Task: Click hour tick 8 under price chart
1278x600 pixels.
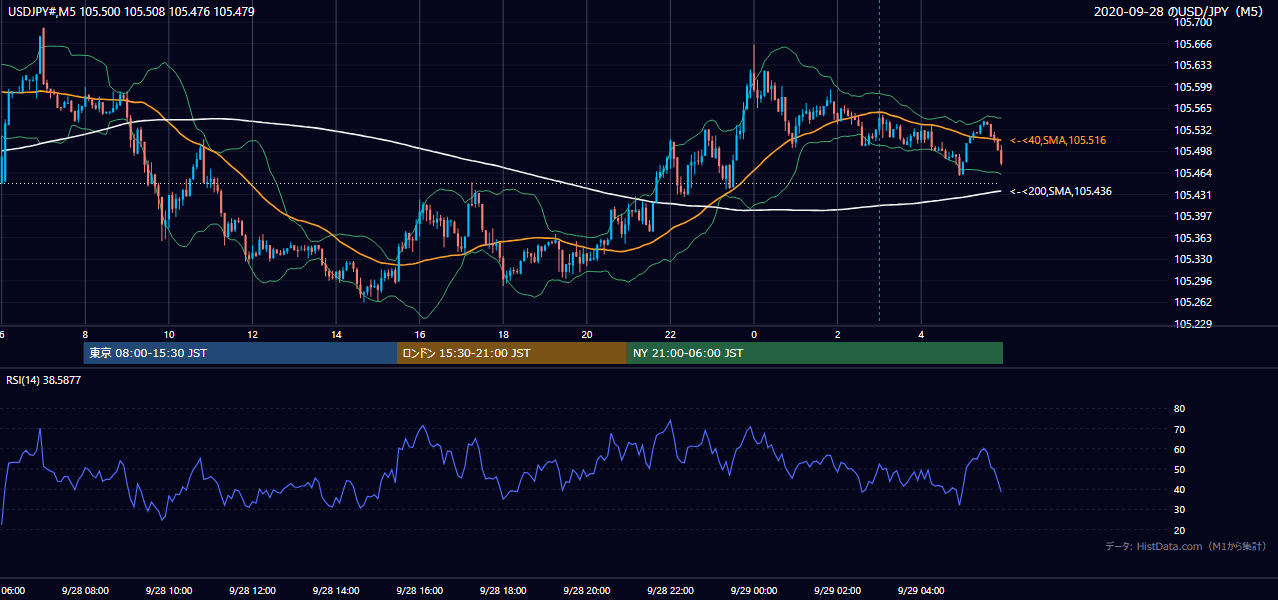Action: tap(85, 334)
